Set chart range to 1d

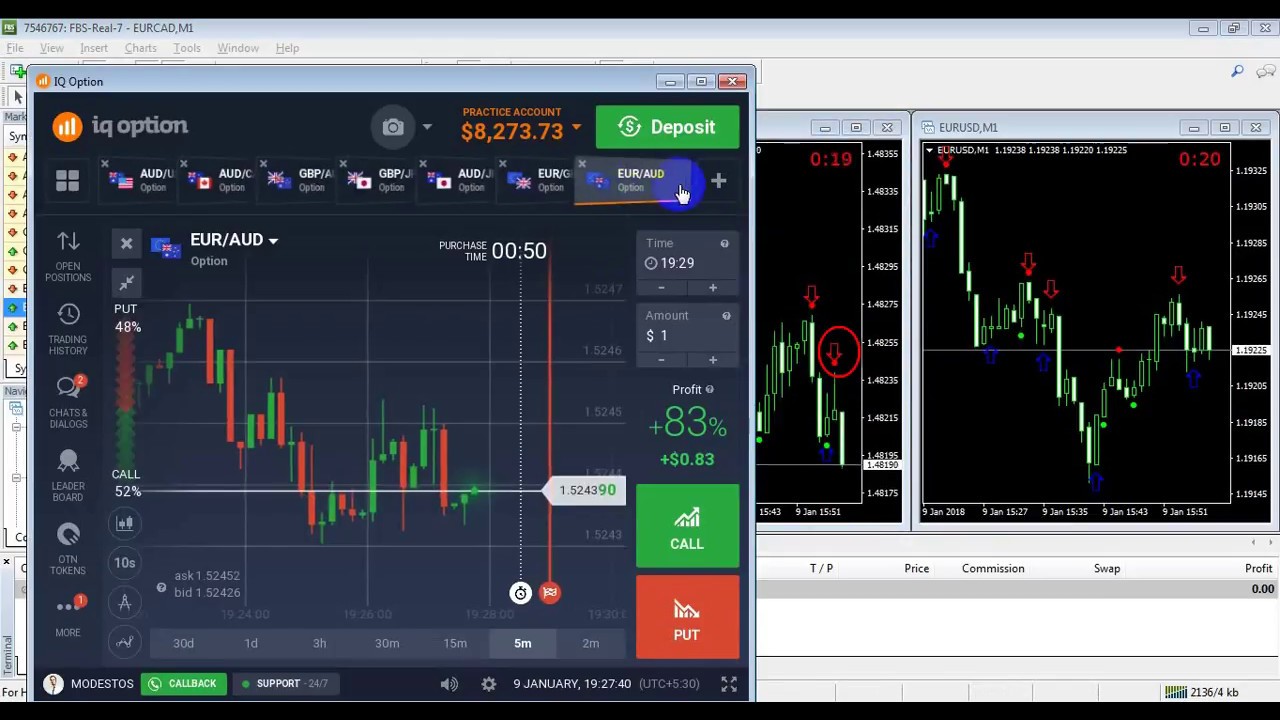click(x=251, y=643)
